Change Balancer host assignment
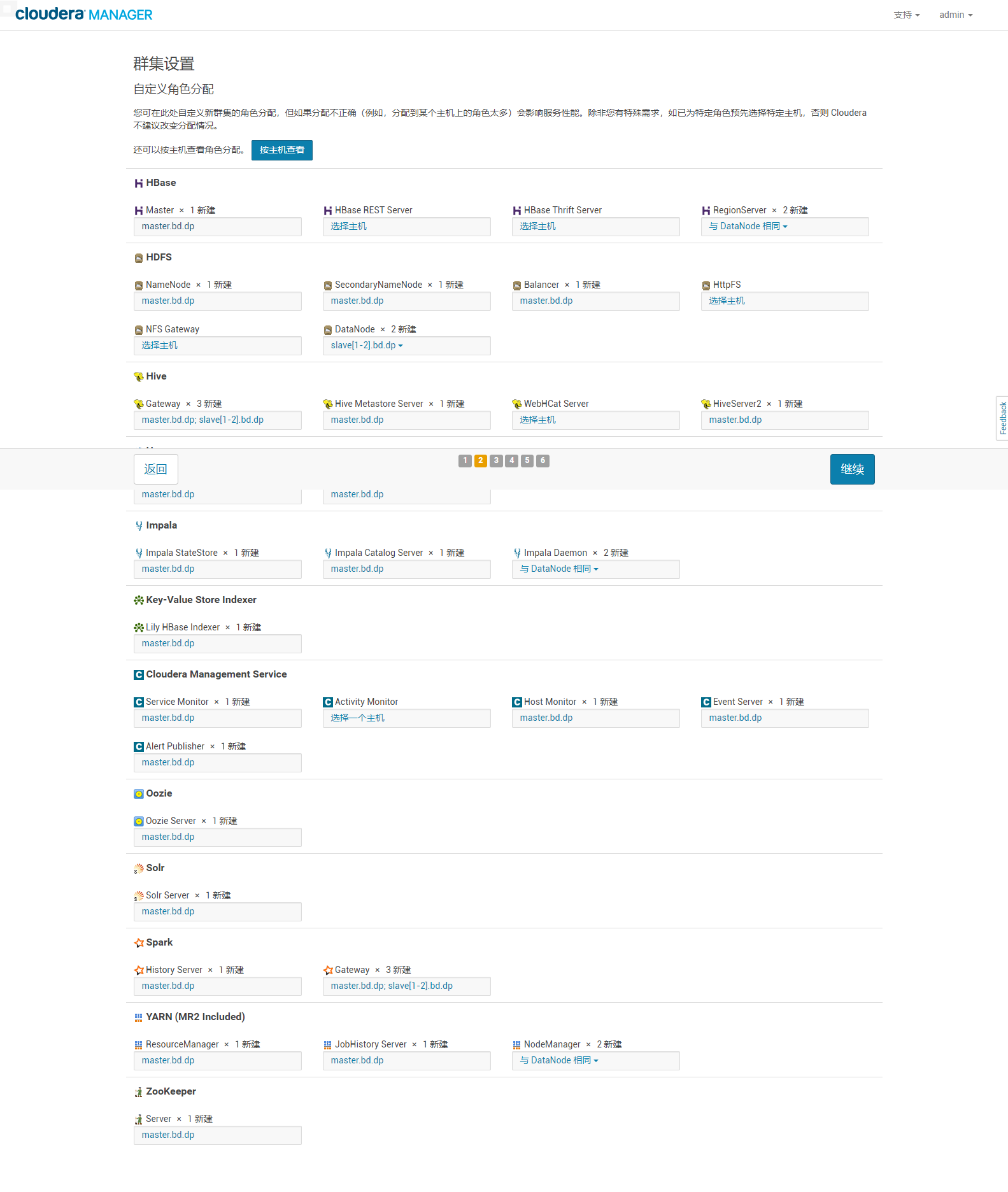 click(595, 301)
